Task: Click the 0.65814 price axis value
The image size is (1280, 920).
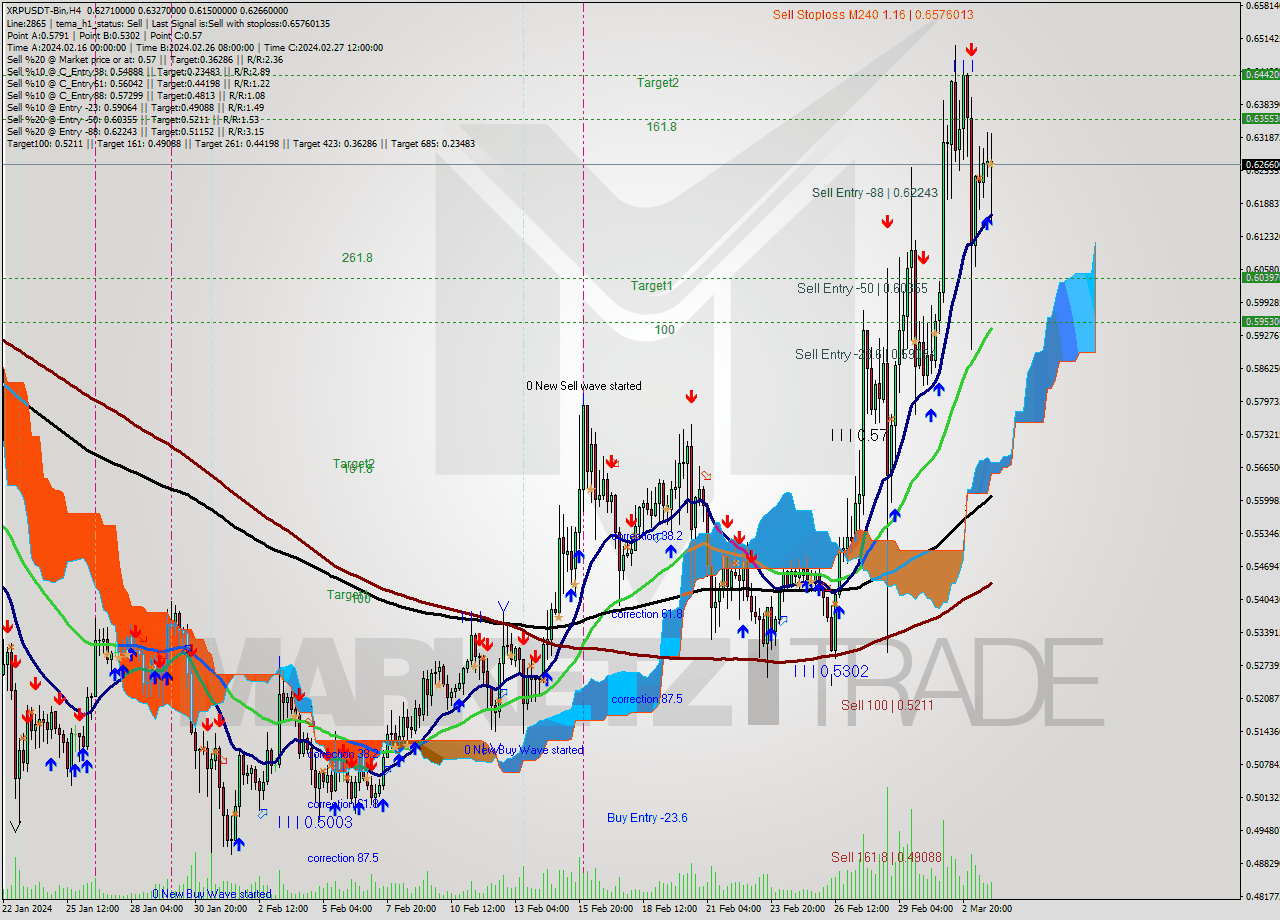Action: coord(1261,6)
